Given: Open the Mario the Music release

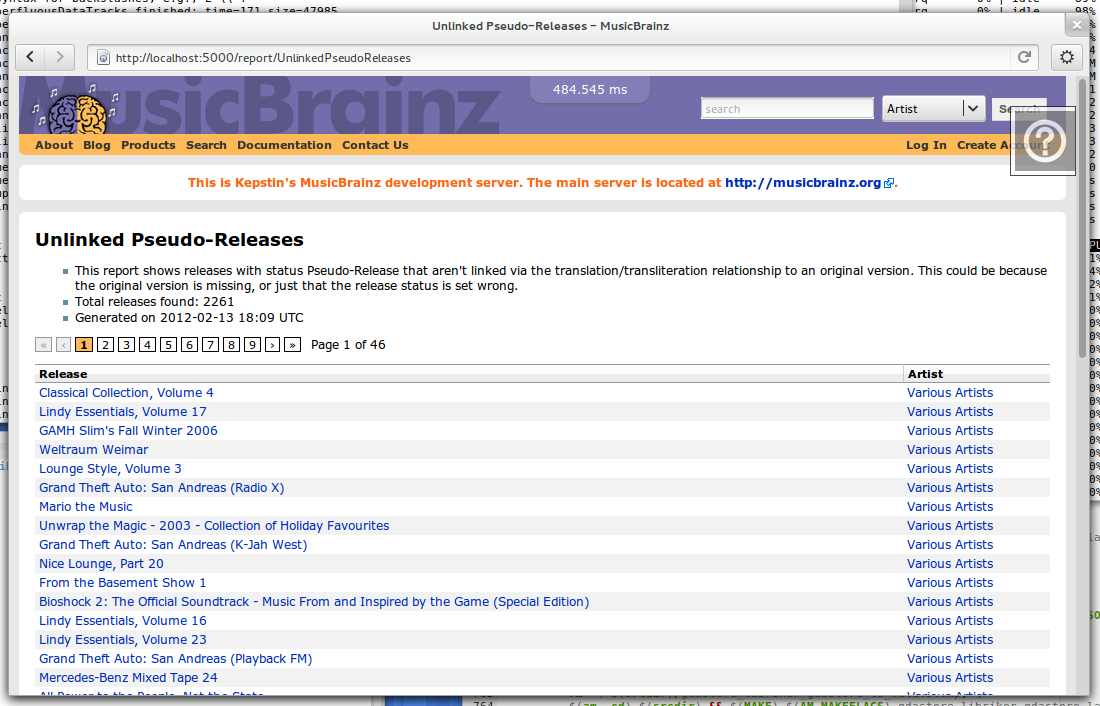Looking at the screenshot, I should click(86, 507).
